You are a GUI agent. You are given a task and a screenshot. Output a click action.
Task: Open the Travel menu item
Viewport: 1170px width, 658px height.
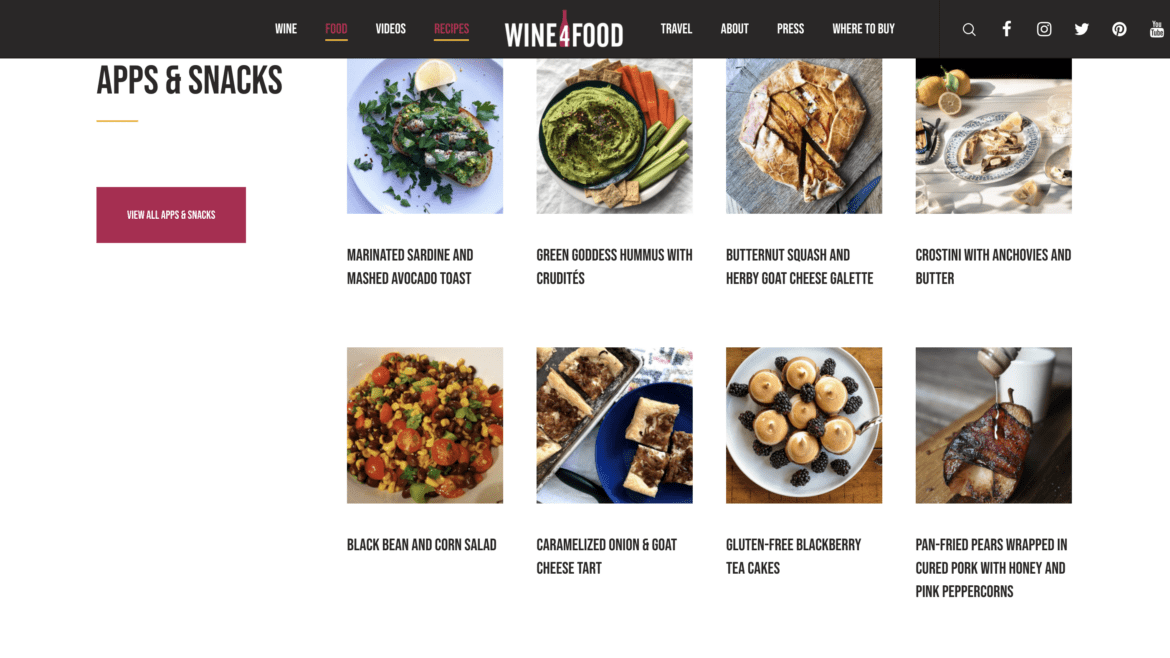(676, 29)
